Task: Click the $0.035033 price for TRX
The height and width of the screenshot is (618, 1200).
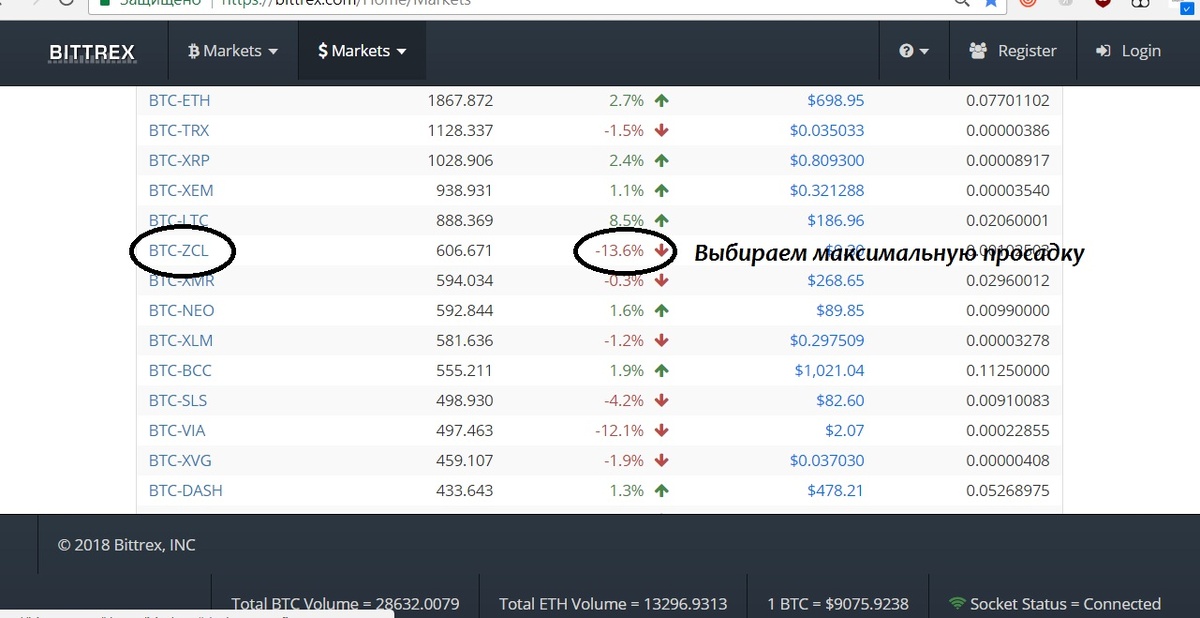Action: (827, 131)
